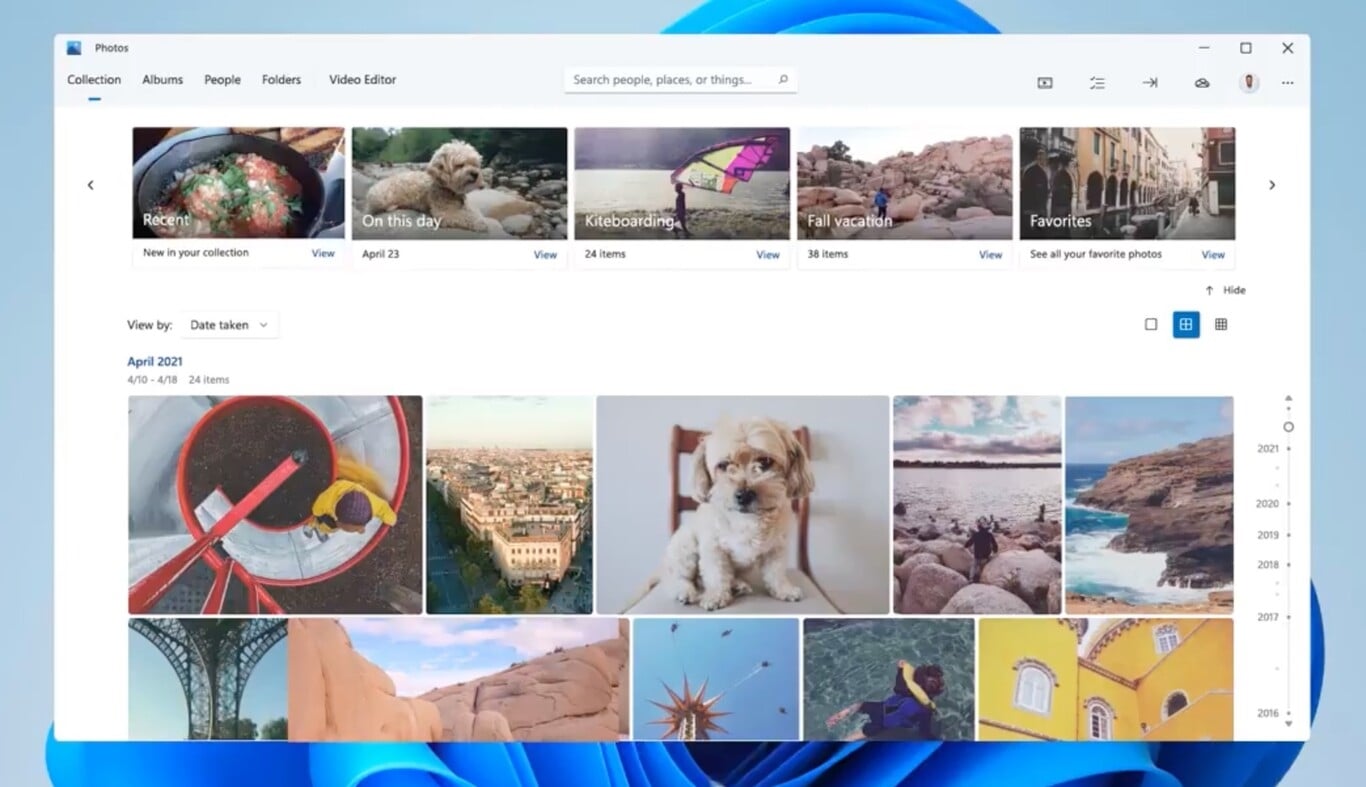Click the search people, places, things field

pos(681,80)
